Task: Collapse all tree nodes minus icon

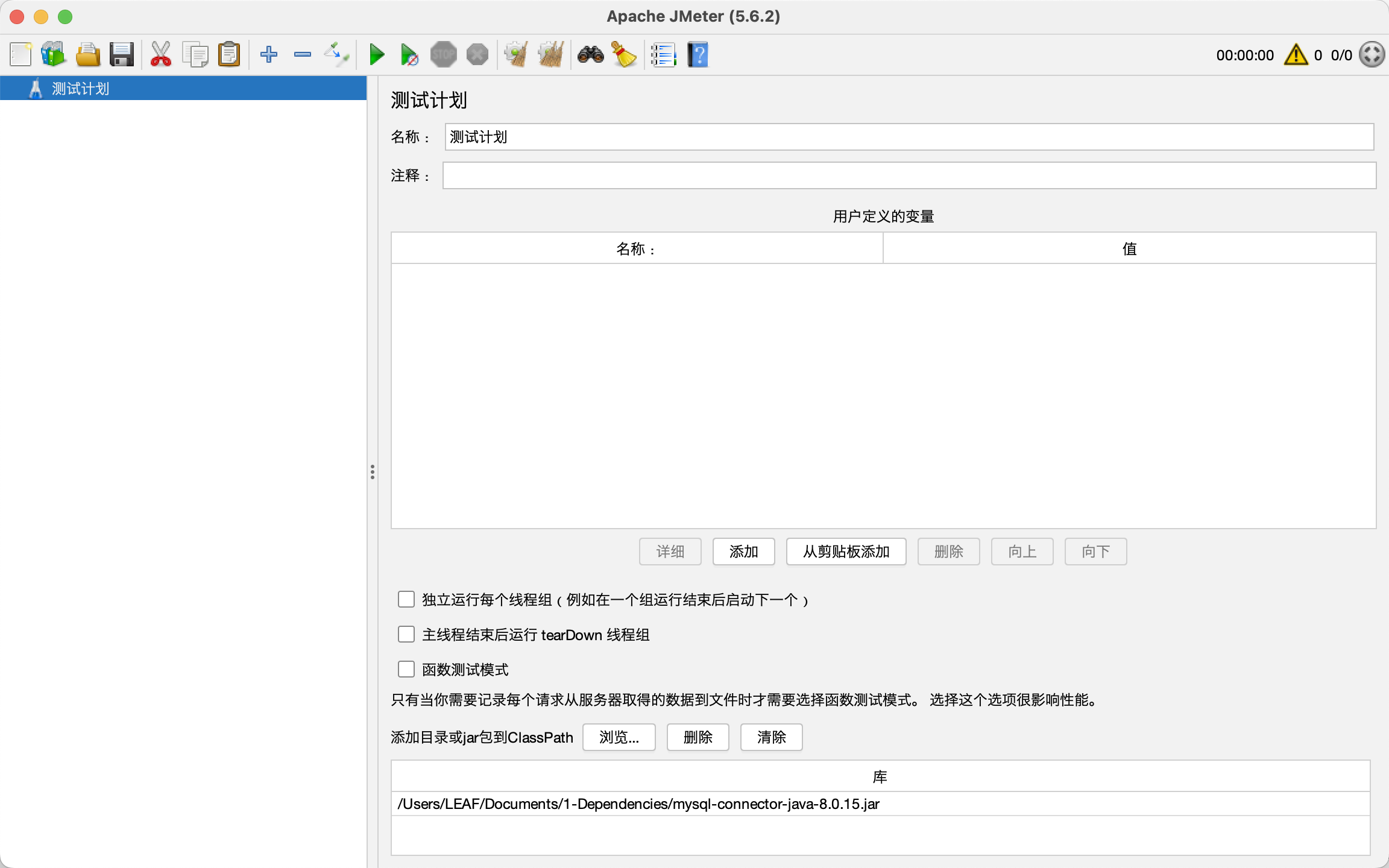Action: click(303, 55)
